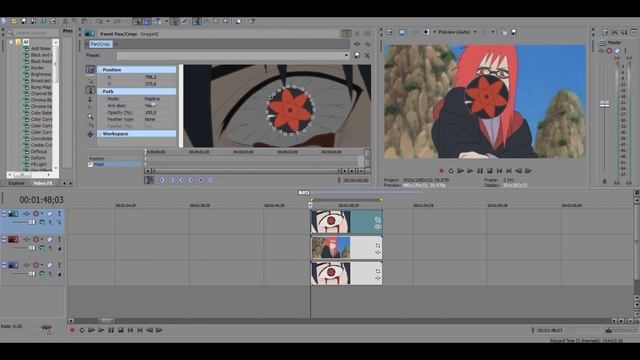Viewport: 640px width, 360px height.
Task: Switch to the Explorer tab
Action: tap(16, 183)
